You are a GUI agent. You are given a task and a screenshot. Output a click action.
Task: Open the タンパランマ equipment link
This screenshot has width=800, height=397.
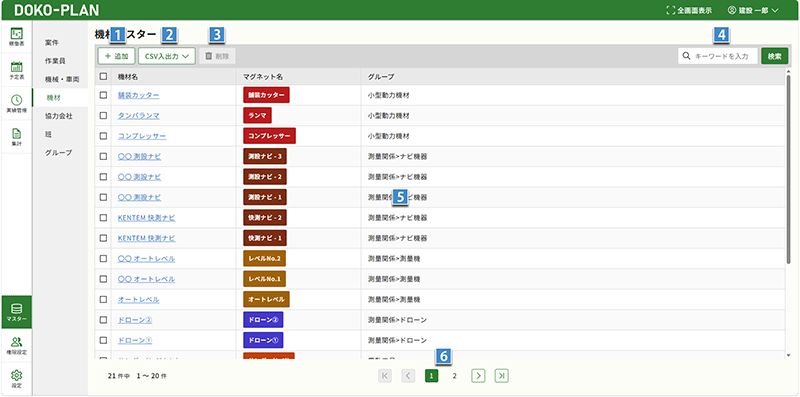pyautogui.click(x=138, y=116)
